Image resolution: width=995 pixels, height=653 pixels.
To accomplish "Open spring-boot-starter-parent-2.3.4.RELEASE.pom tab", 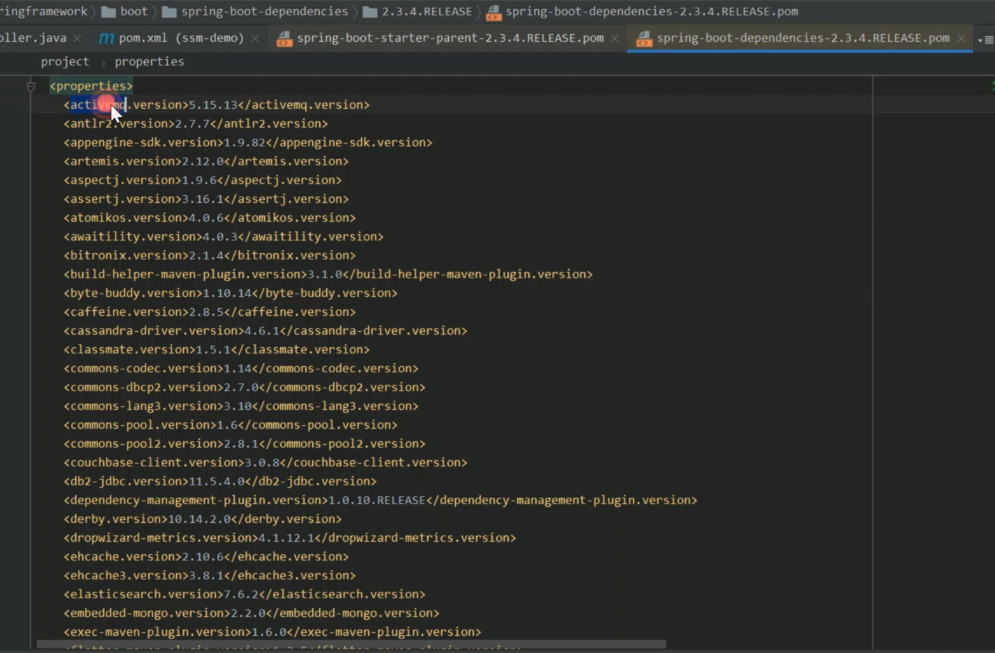I will tap(450, 38).
